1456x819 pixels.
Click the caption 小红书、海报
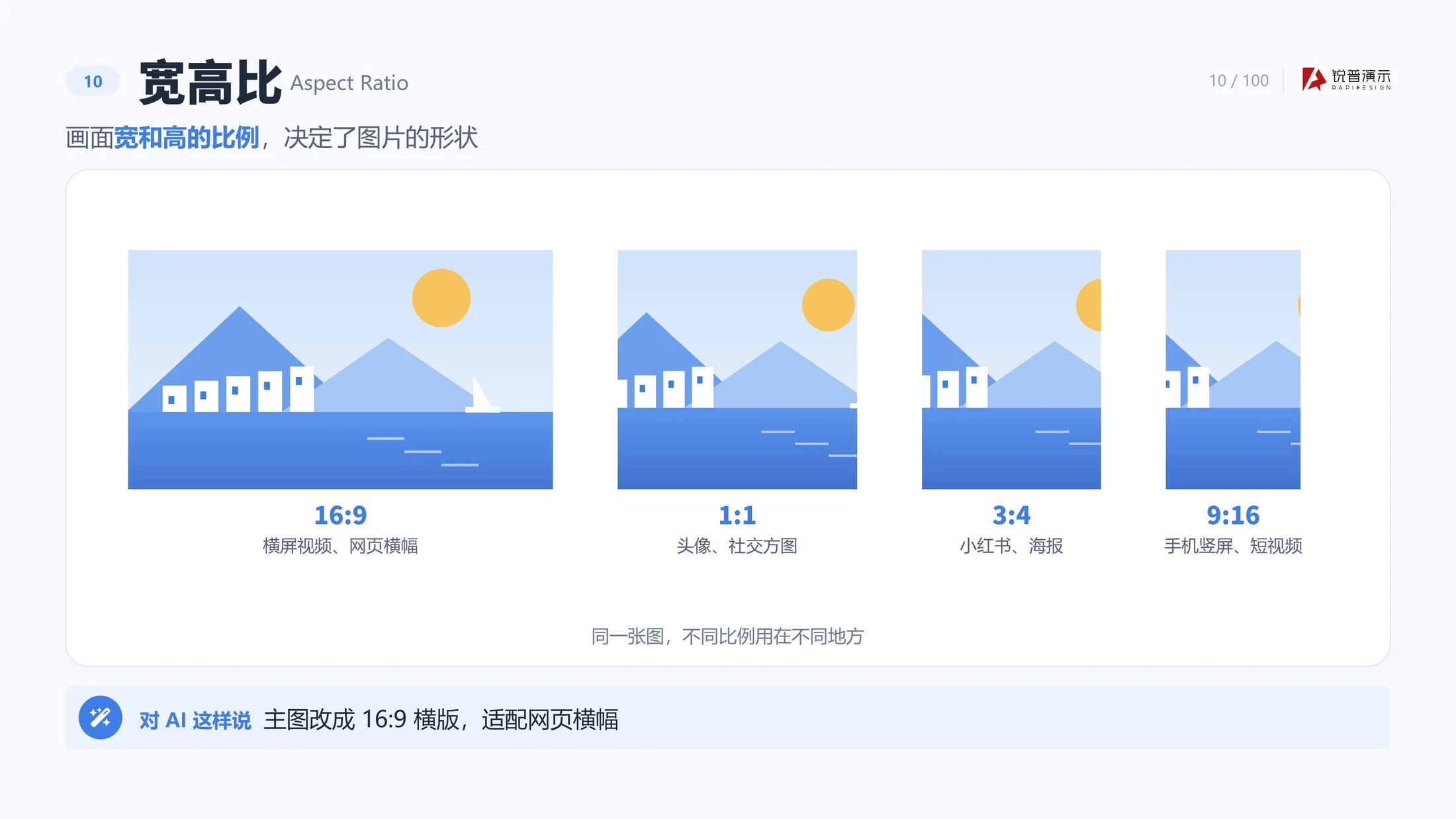1011,546
